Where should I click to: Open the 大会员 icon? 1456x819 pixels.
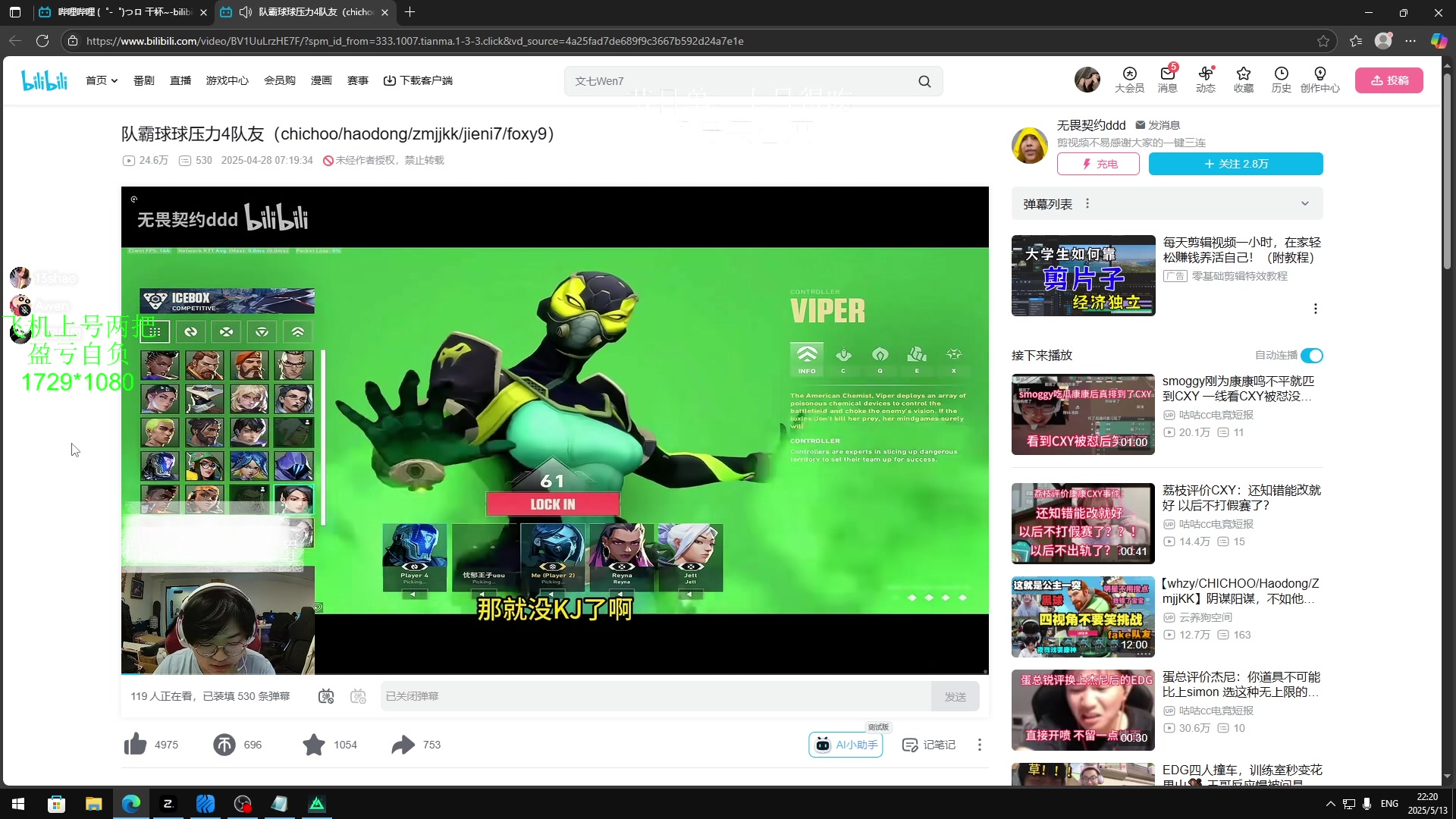click(1129, 80)
